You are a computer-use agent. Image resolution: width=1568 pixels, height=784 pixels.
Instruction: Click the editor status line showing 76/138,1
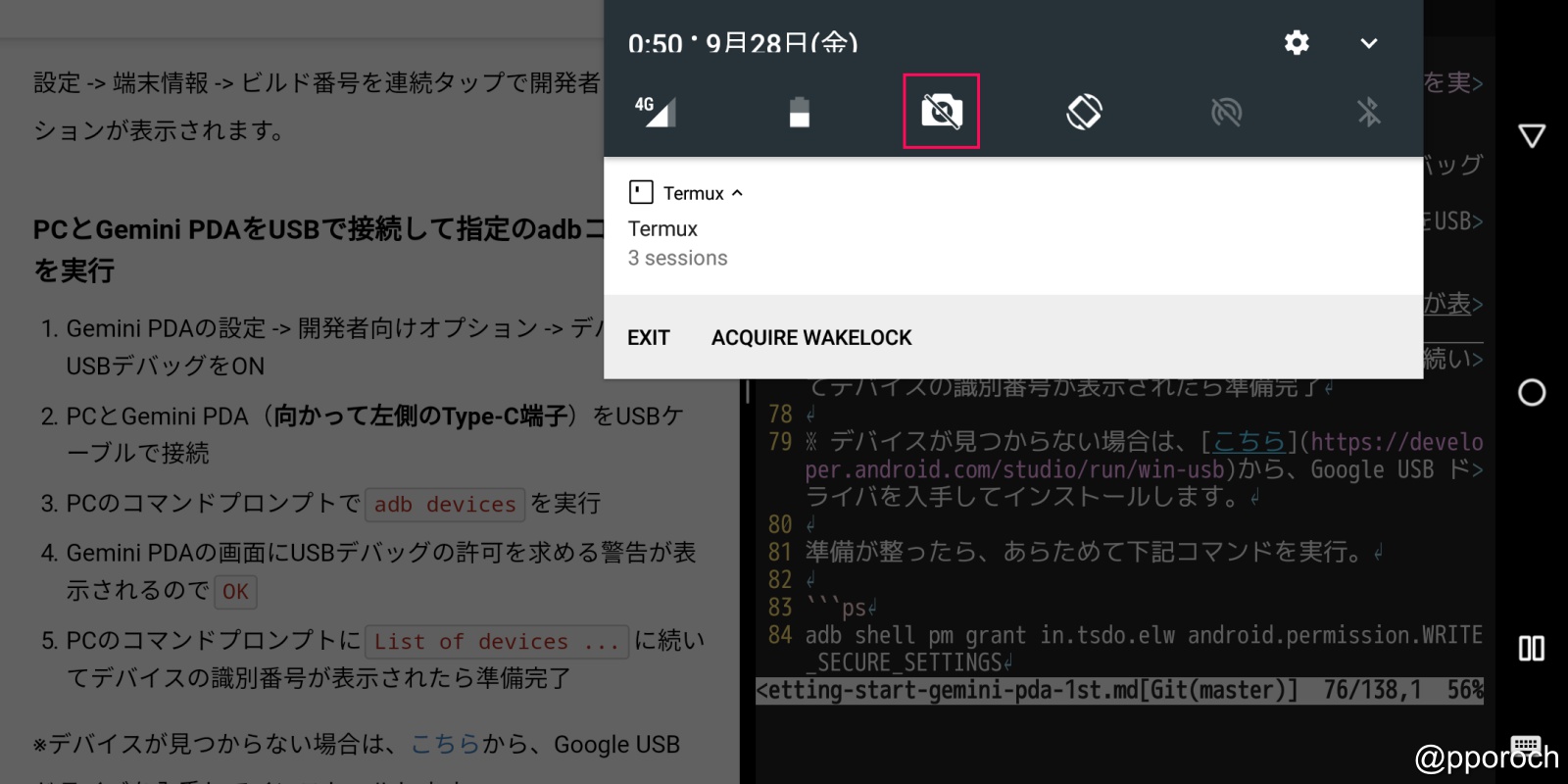[1119, 691]
